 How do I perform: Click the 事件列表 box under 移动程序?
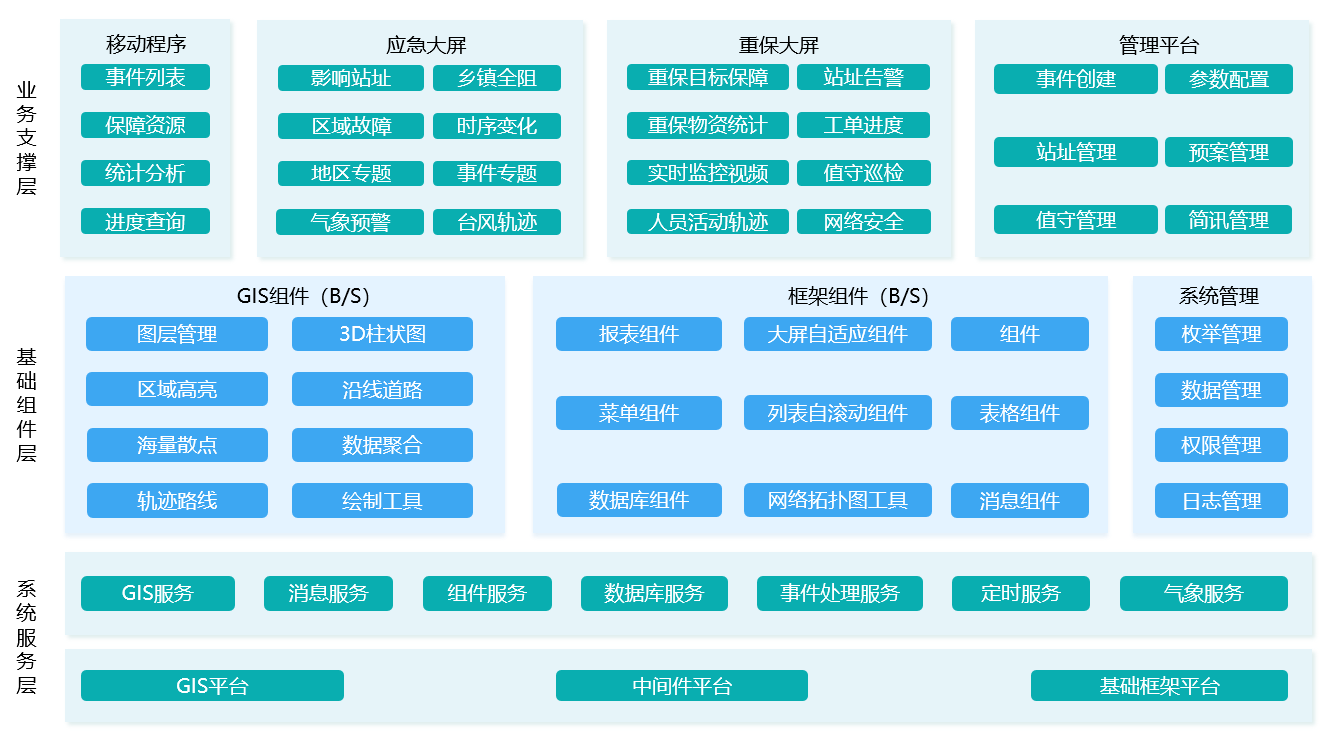(x=145, y=77)
